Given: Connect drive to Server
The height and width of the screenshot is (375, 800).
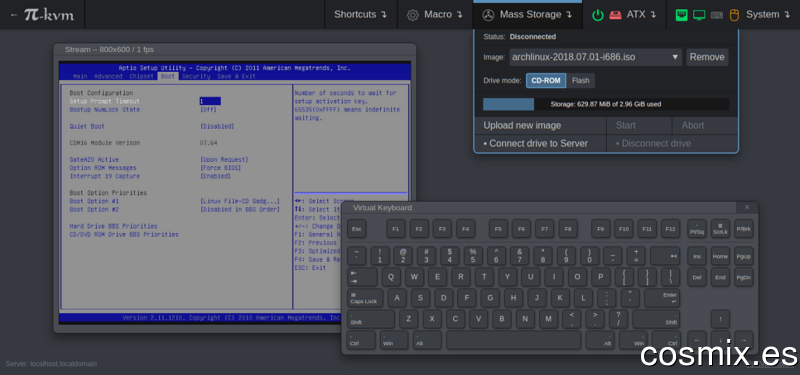Looking at the screenshot, I should [540, 143].
